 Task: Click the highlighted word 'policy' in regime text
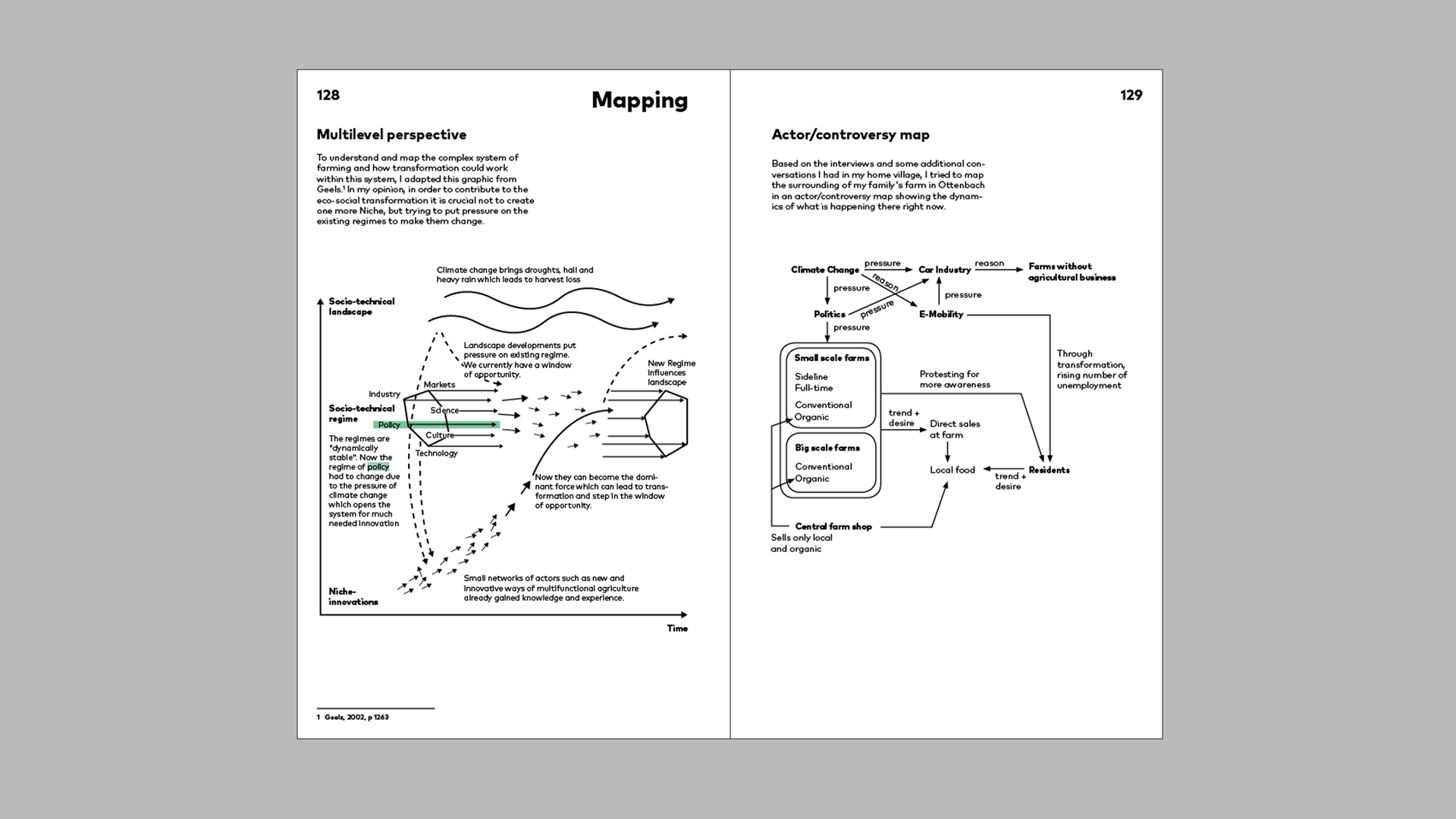click(378, 467)
